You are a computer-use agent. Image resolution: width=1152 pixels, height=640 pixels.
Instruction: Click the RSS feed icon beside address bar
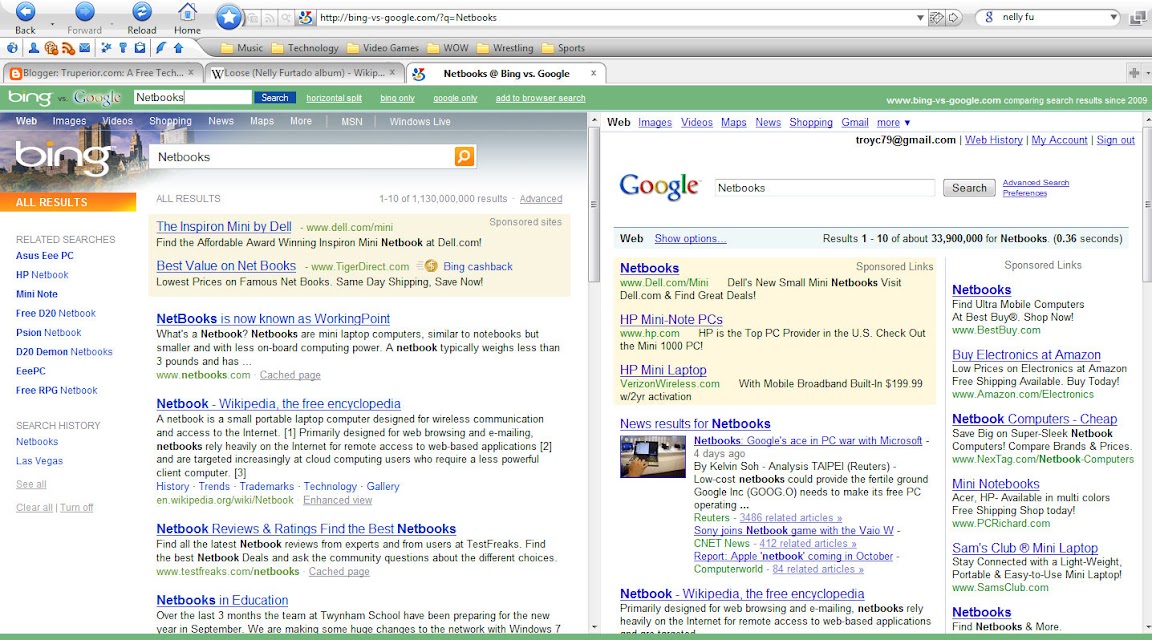pos(270,18)
